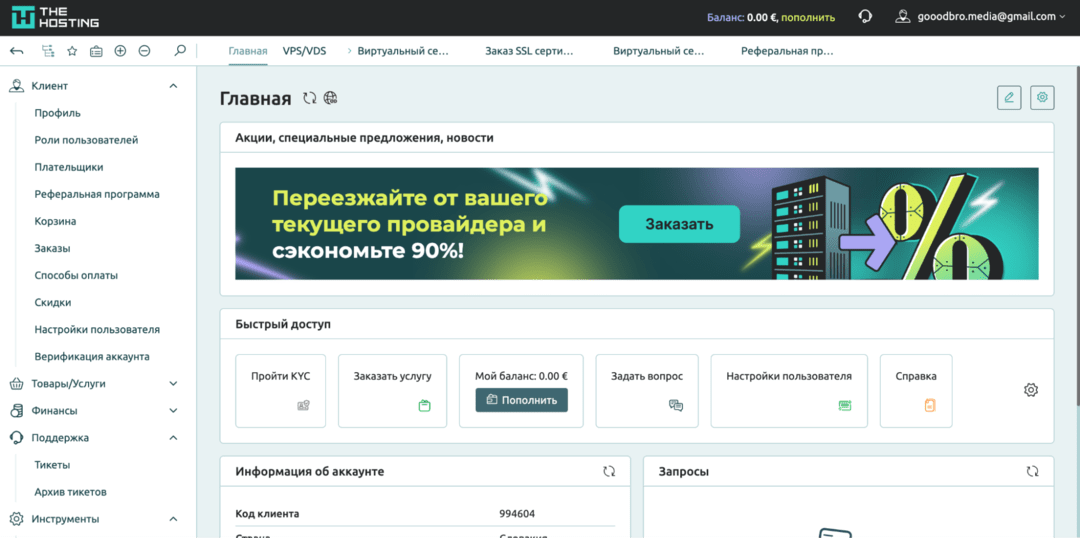The width and height of the screenshot is (1080, 538).
Task: Click the menu tree structure icon
Action: tap(48, 51)
